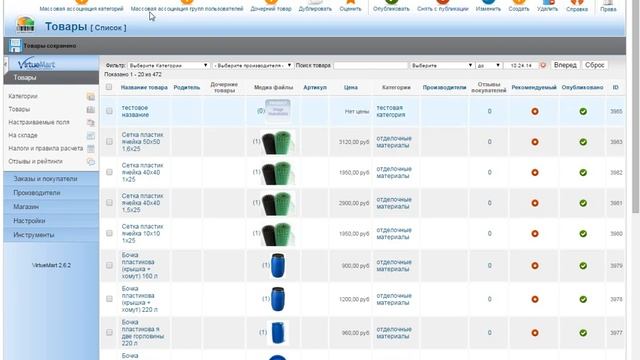Click the Сброс reset button
Screen dimensions: 640x360
595,65
